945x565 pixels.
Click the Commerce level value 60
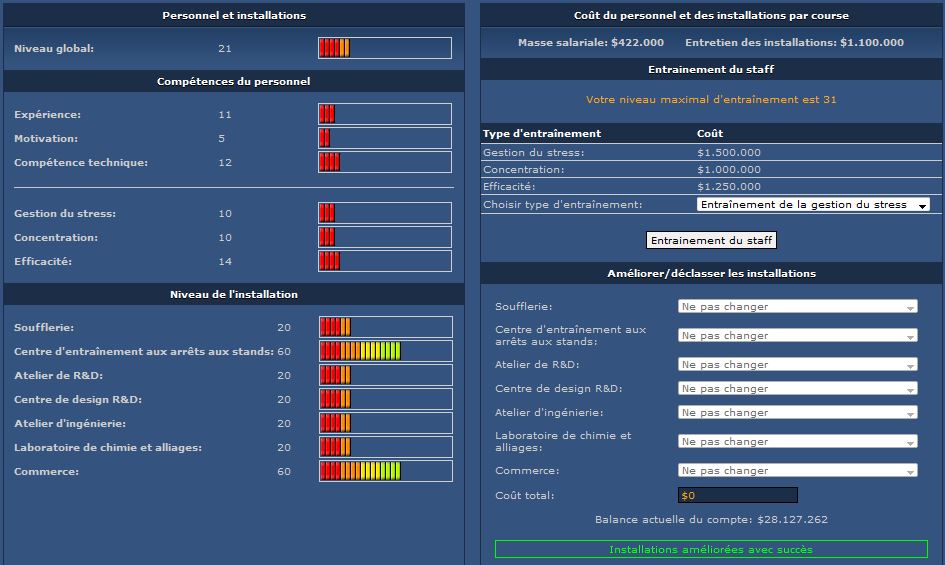tap(284, 472)
